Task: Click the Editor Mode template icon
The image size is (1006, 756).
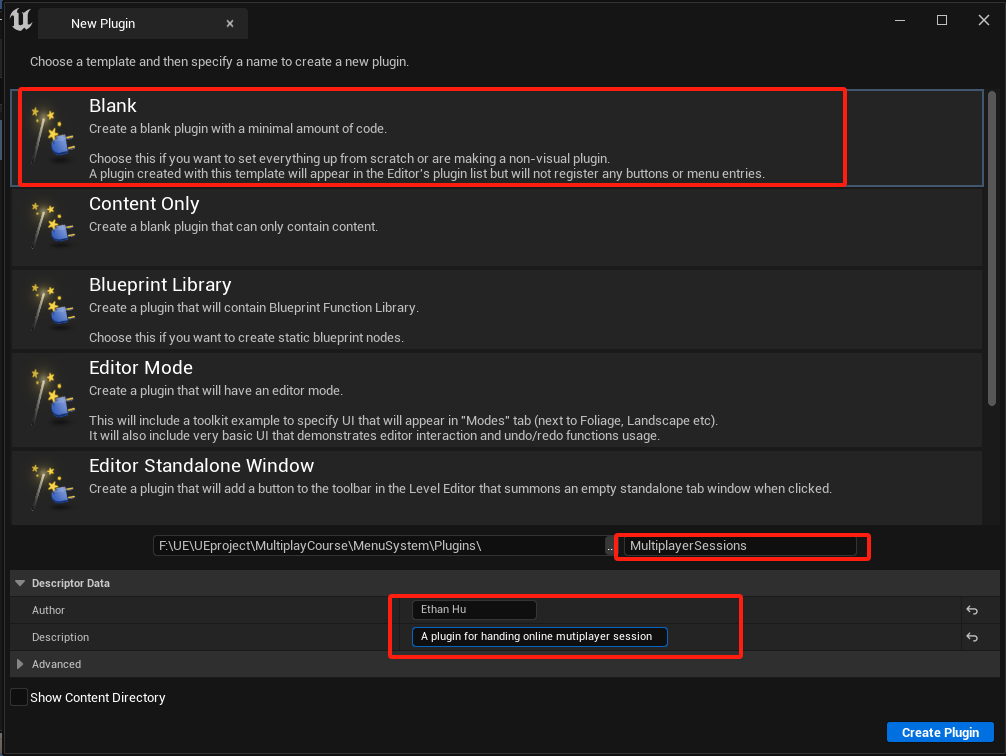Action: tap(50, 392)
